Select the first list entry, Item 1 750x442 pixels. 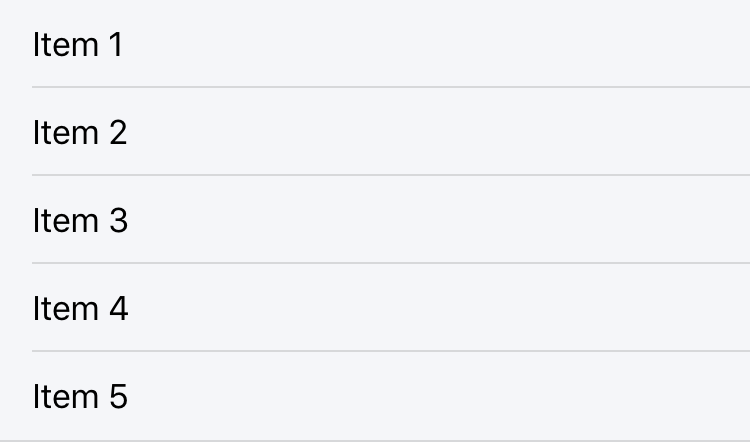click(78, 45)
